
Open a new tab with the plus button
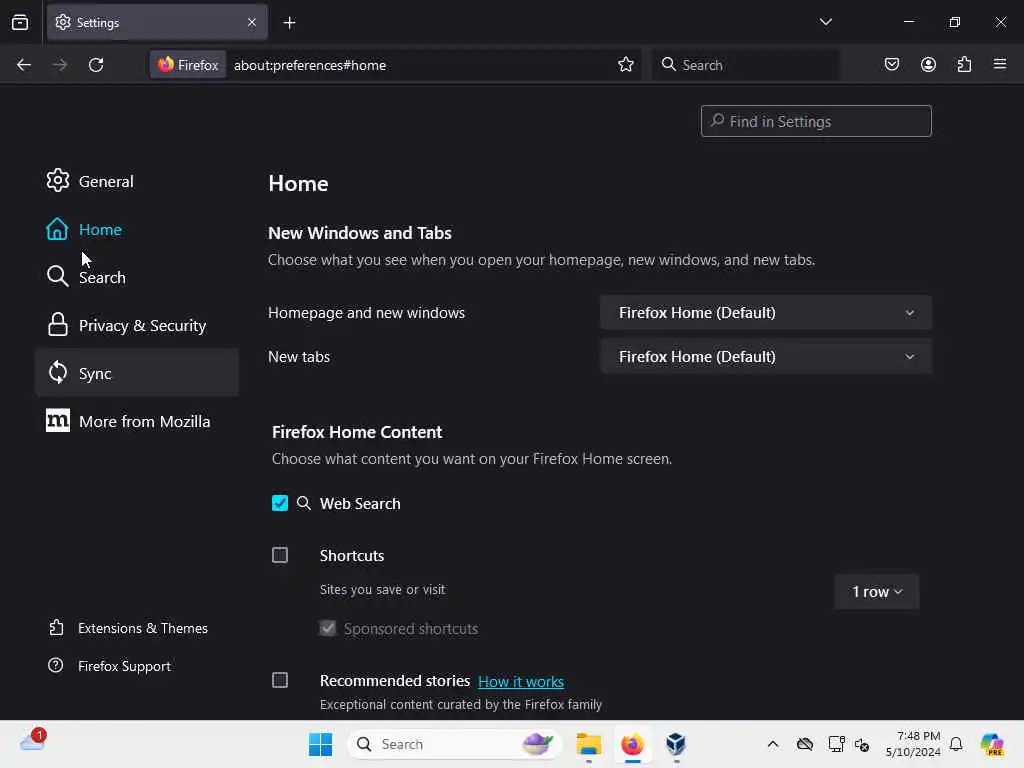coord(289,23)
